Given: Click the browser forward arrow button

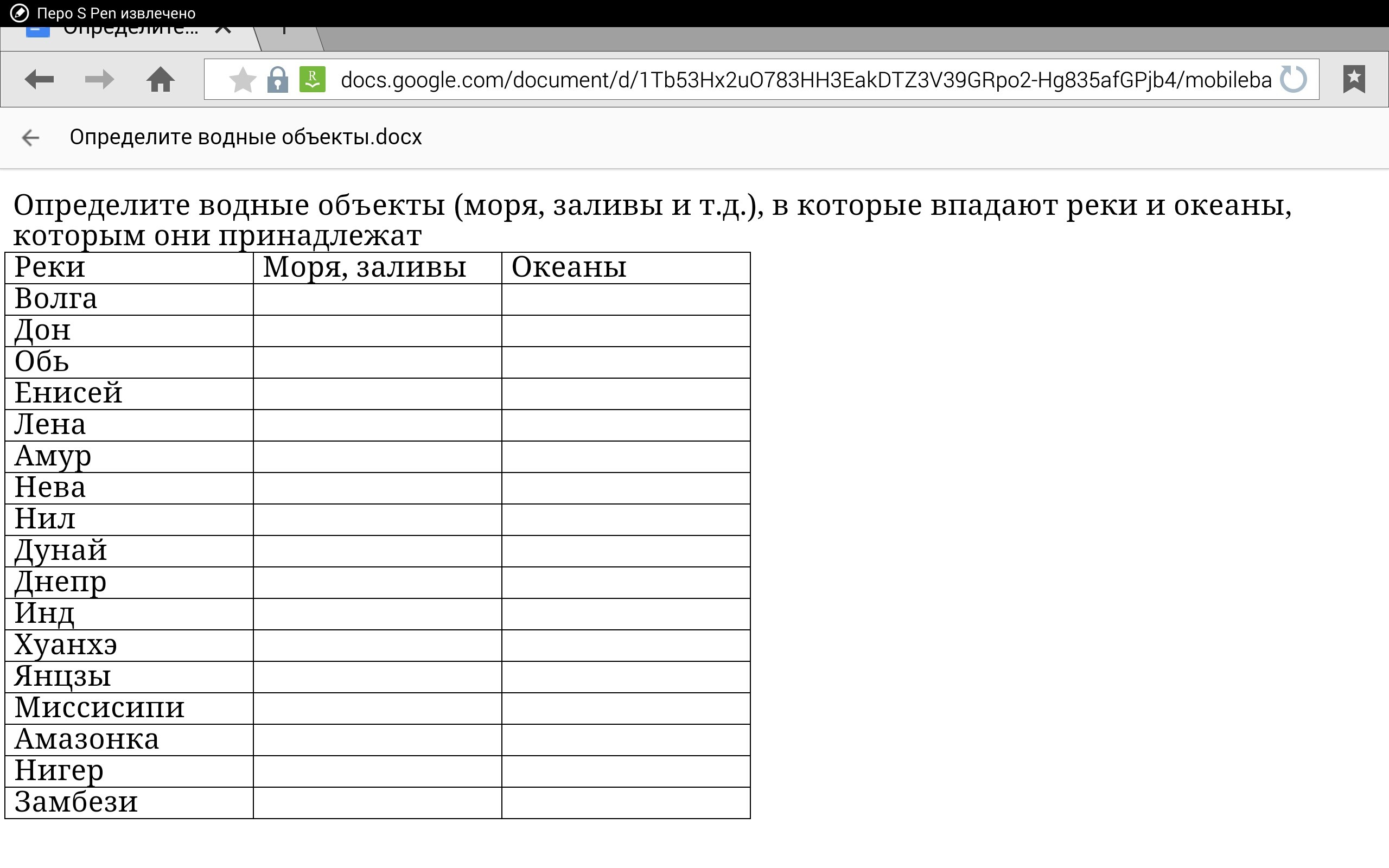Looking at the screenshot, I should (99, 79).
